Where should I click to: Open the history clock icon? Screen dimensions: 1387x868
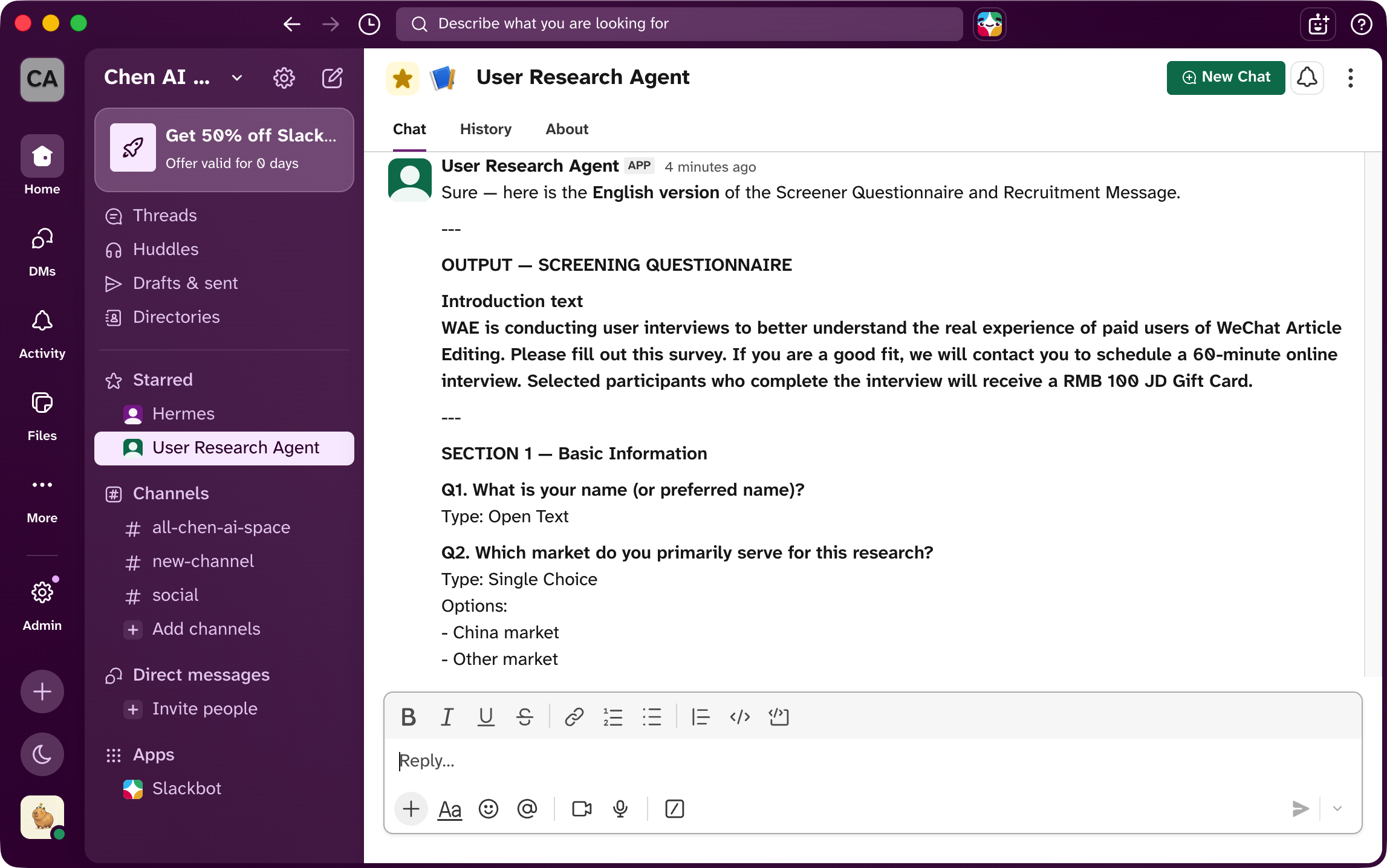(x=369, y=24)
